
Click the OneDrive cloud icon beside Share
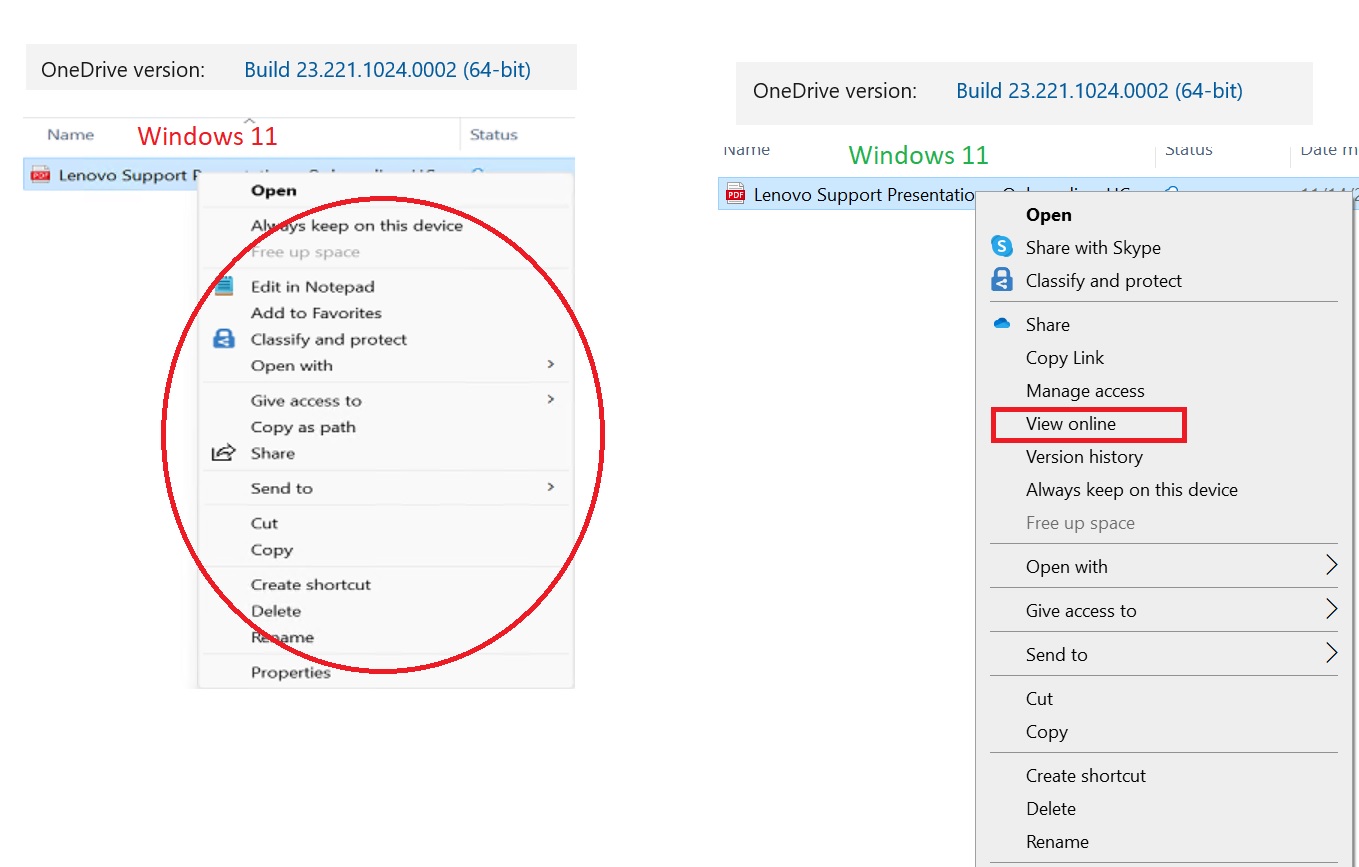[x=1002, y=323]
